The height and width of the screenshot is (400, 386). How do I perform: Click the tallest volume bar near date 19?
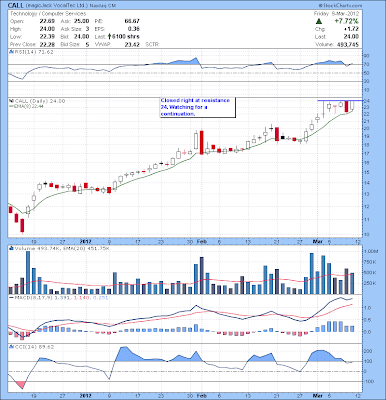[x=28, y=272]
